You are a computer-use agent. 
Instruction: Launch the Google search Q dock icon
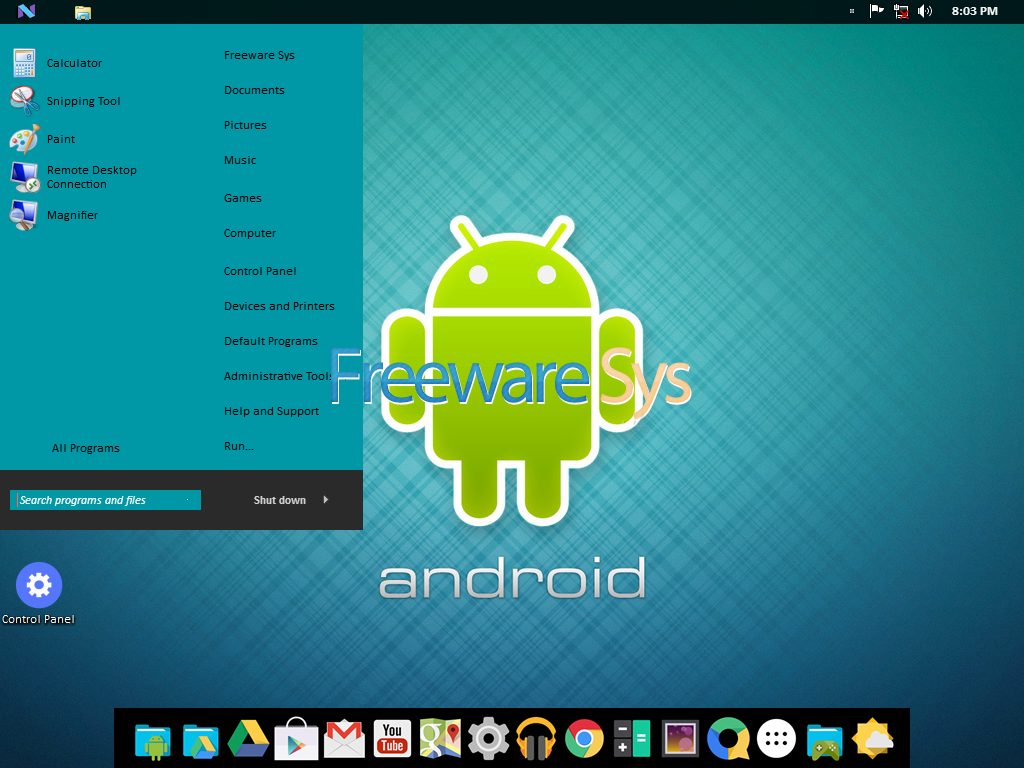[728, 739]
